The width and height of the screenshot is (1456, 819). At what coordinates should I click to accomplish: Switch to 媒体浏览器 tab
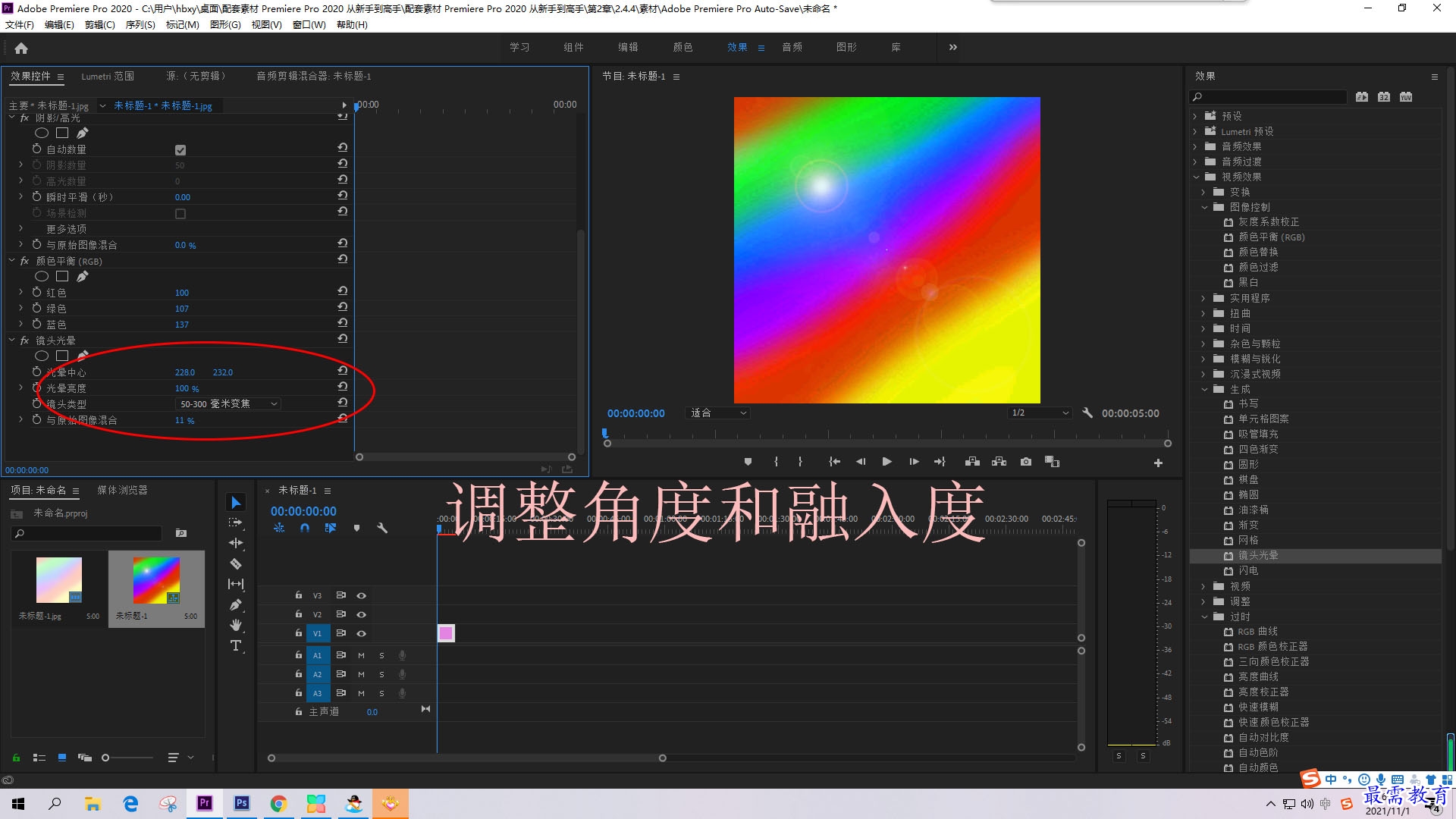pyautogui.click(x=122, y=490)
